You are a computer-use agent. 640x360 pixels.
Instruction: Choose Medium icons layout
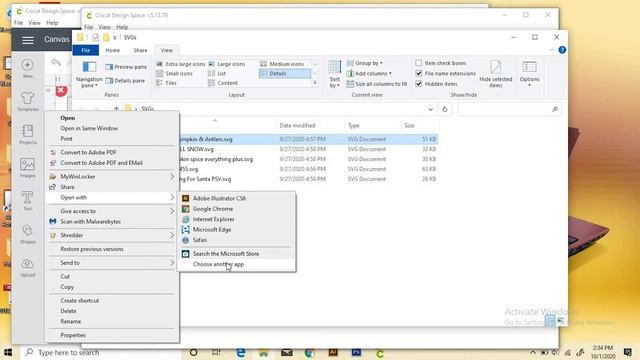point(282,64)
